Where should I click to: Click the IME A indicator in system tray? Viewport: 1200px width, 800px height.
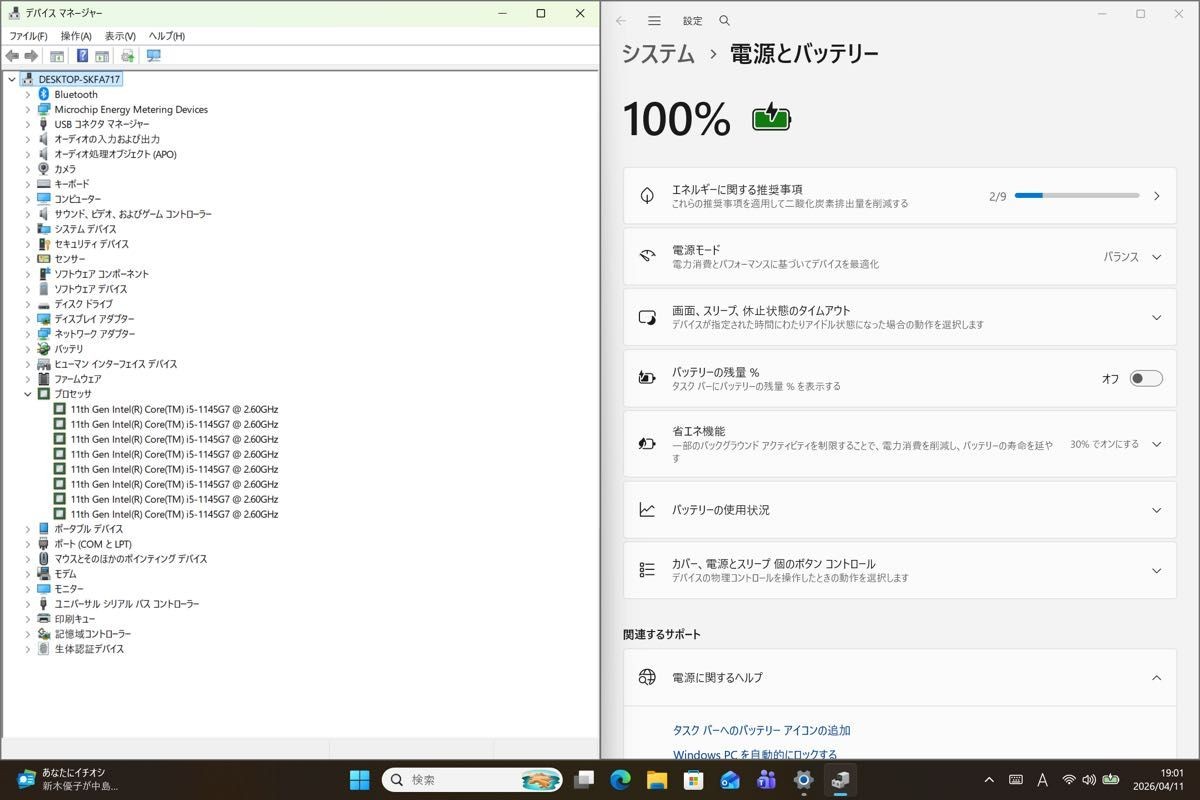coord(1042,780)
